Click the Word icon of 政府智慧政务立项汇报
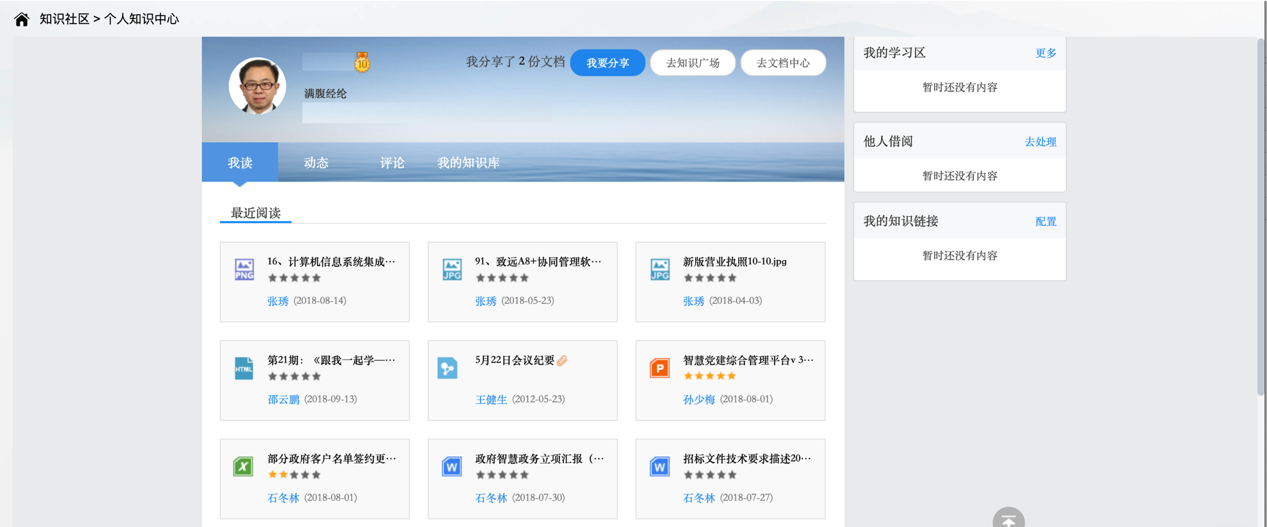 pos(452,466)
